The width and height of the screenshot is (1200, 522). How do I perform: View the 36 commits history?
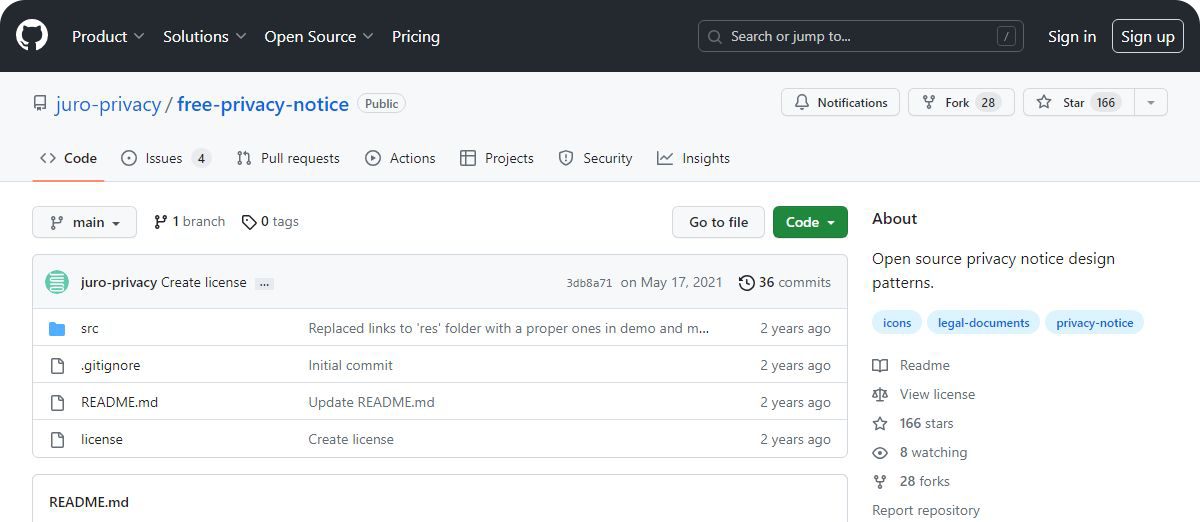tap(785, 282)
